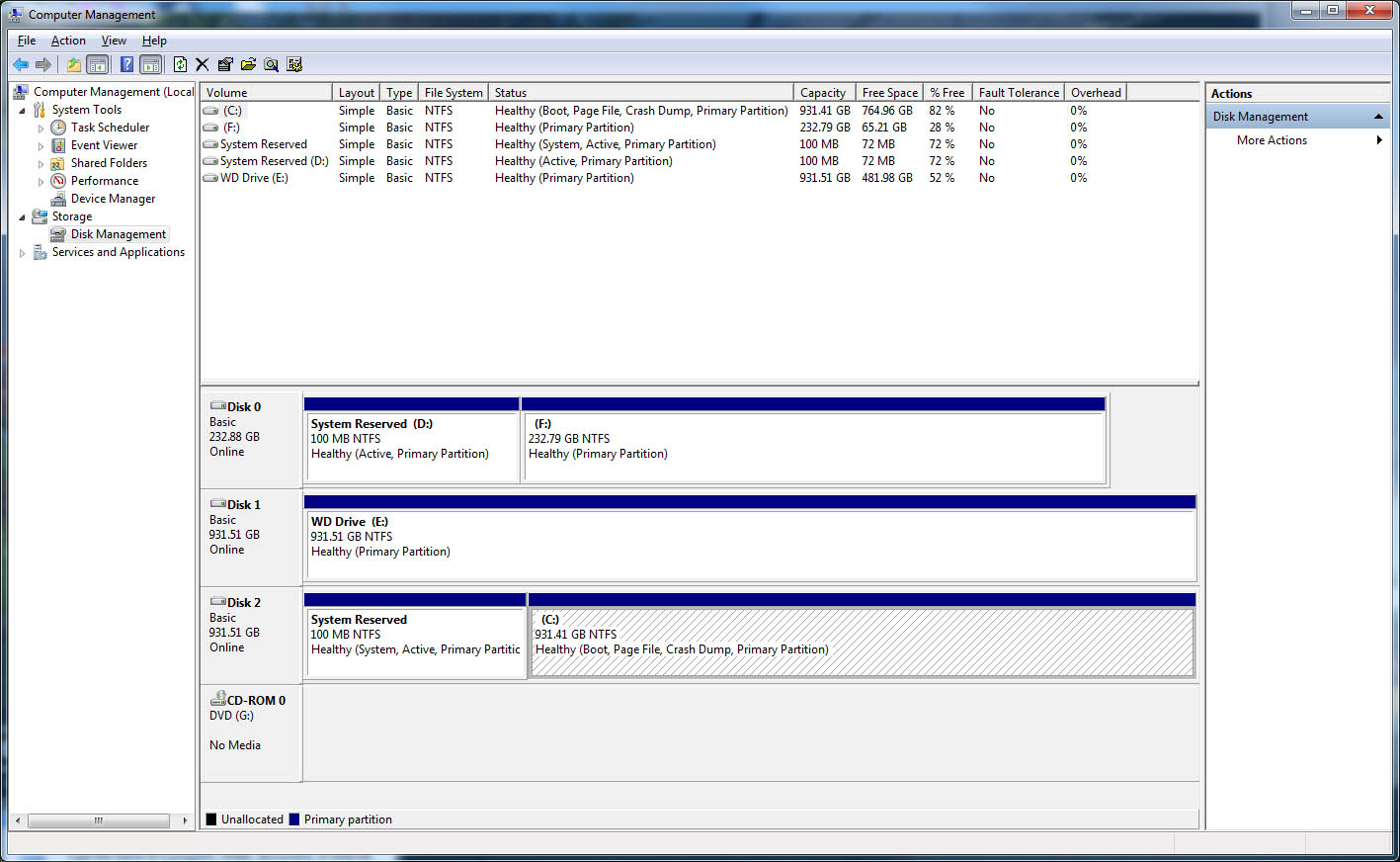The height and width of the screenshot is (862, 1400).
Task: Sort by the Free Space column header
Action: click(x=889, y=92)
